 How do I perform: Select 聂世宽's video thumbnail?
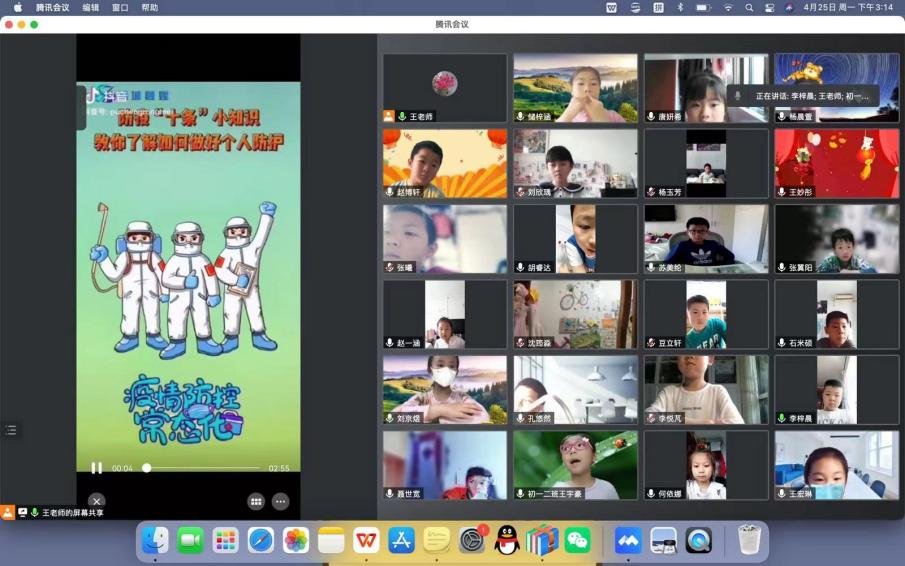(445, 465)
